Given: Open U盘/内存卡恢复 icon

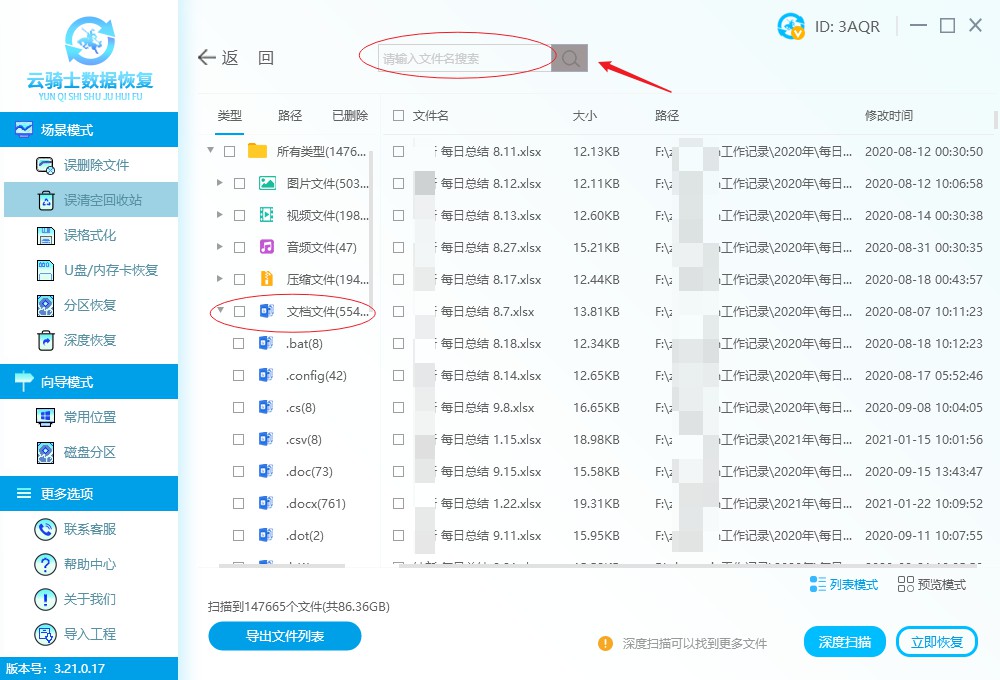Looking at the screenshot, I should [x=45, y=270].
